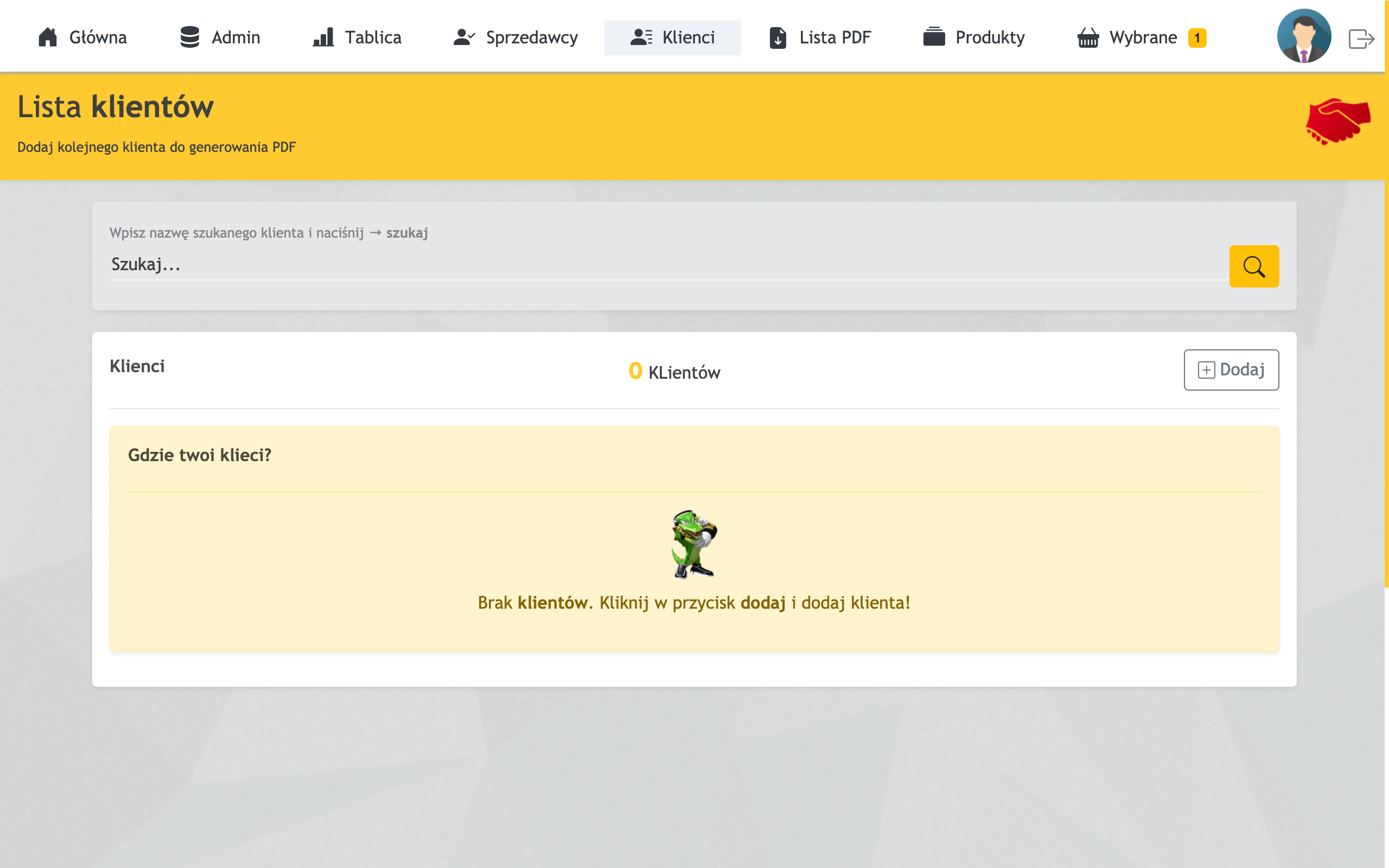The width and height of the screenshot is (1389, 868).
Task: Click the Wybrane basket icon
Action: pyautogui.click(x=1088, y=38)
